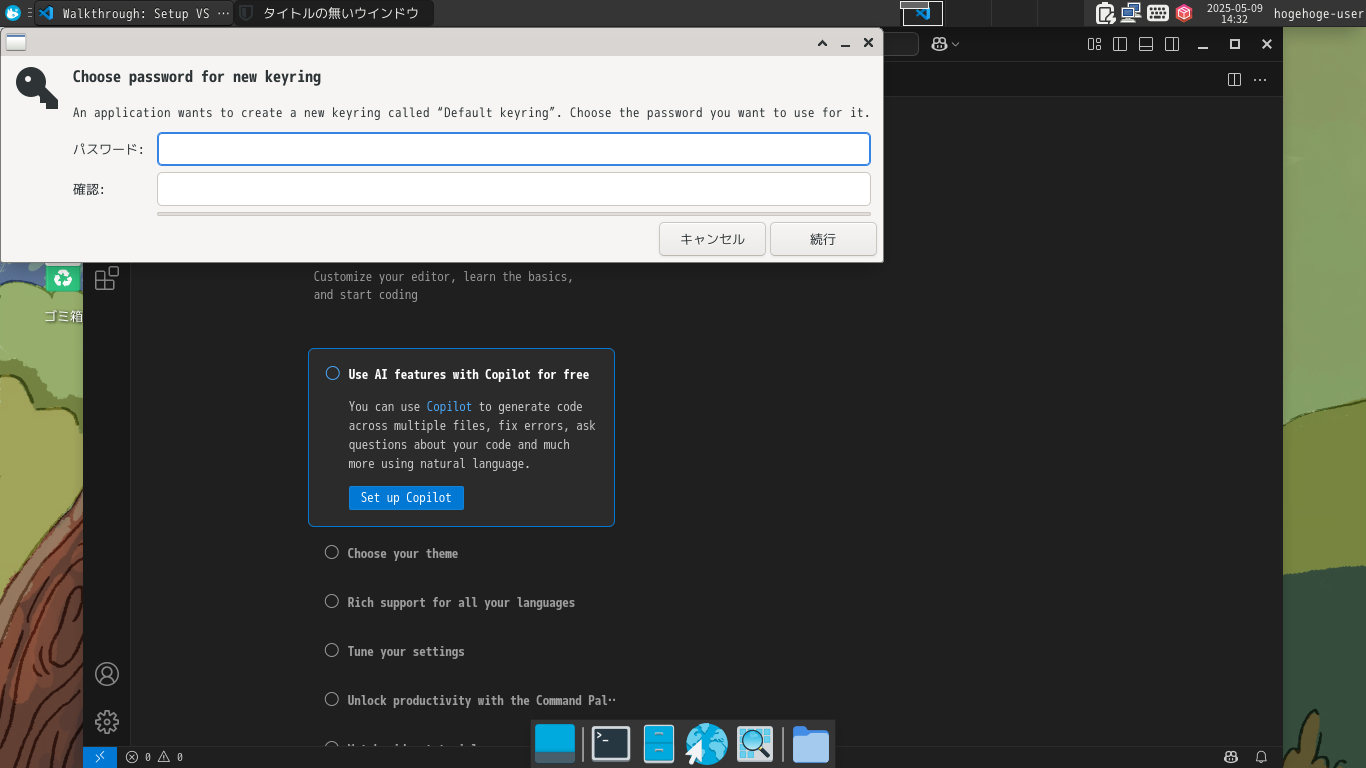Select the ゴミ箱 trash desktop icon
This screenshot has height=768, width=1366.
(x=63, y=292)
